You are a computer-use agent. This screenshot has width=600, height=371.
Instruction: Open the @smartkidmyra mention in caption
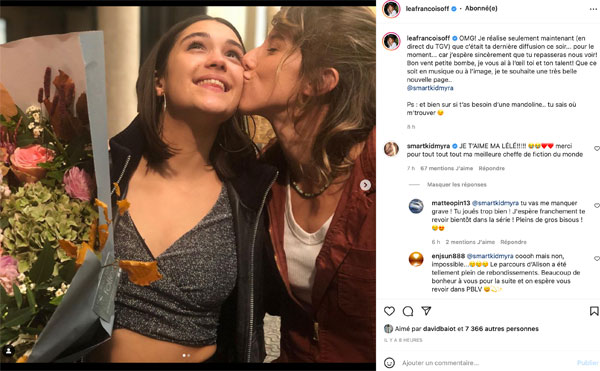430,88
